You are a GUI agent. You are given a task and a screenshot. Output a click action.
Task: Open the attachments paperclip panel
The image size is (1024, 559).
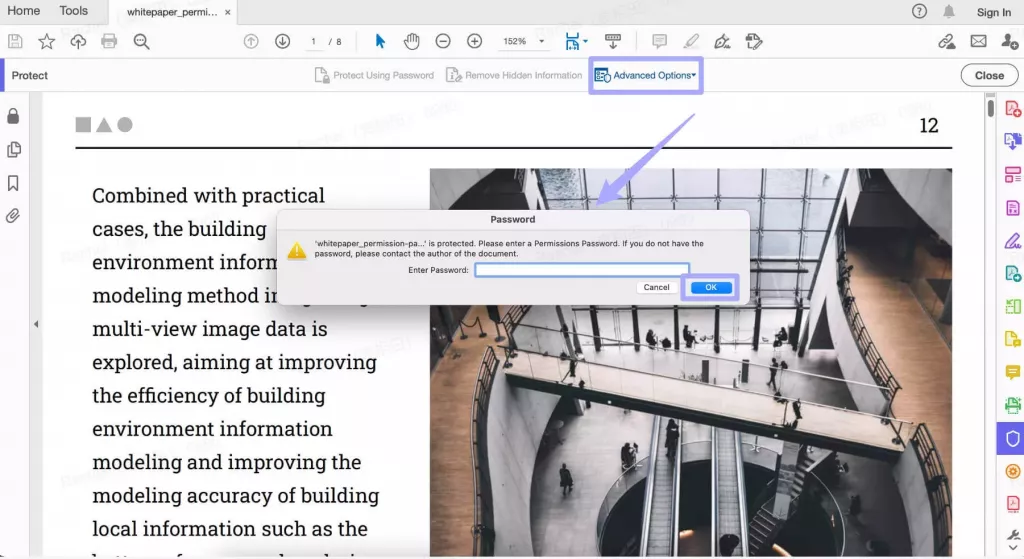tap(14, 216)
